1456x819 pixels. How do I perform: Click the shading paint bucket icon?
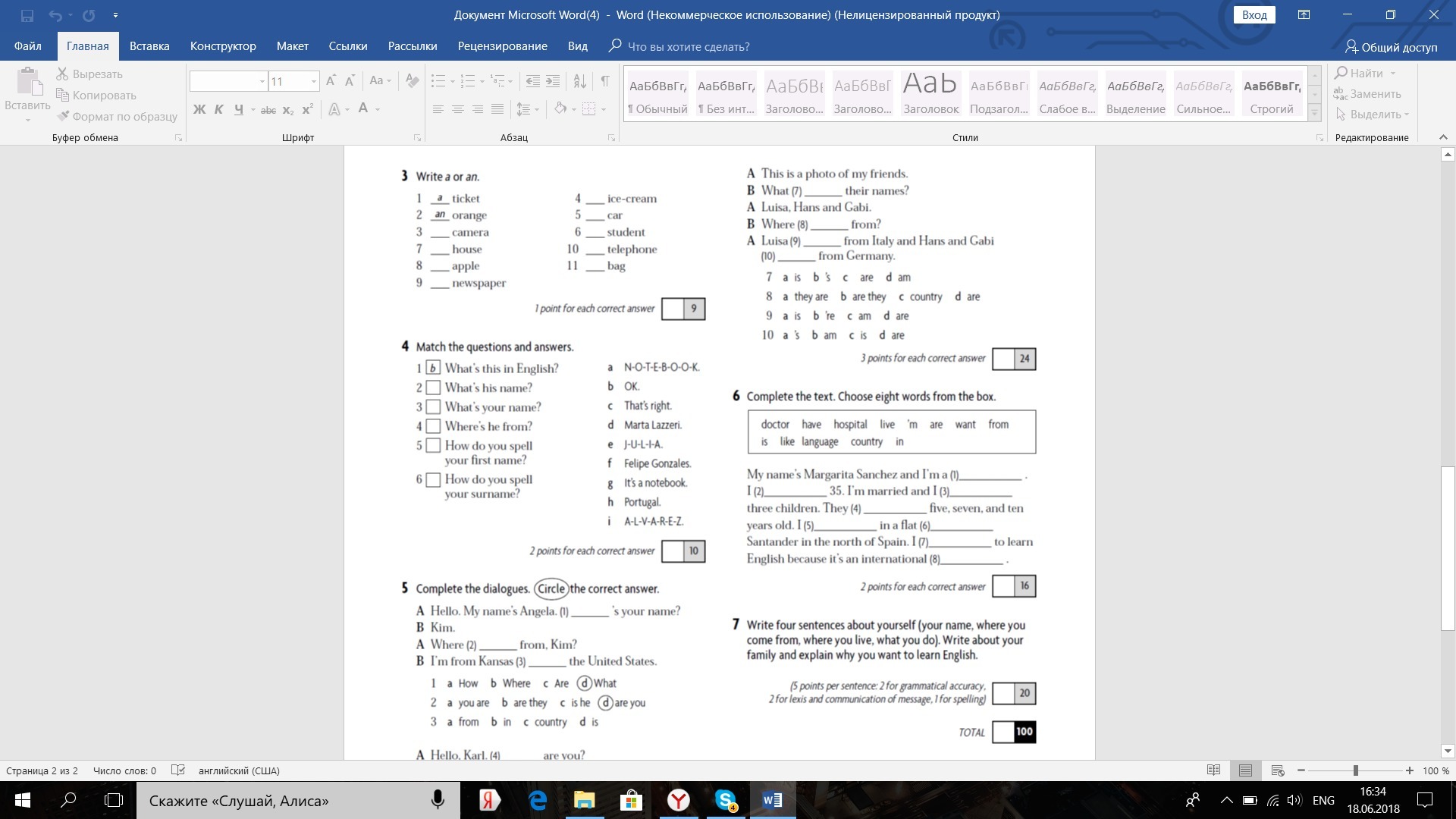pyautogui.click(x=560, y=108)
